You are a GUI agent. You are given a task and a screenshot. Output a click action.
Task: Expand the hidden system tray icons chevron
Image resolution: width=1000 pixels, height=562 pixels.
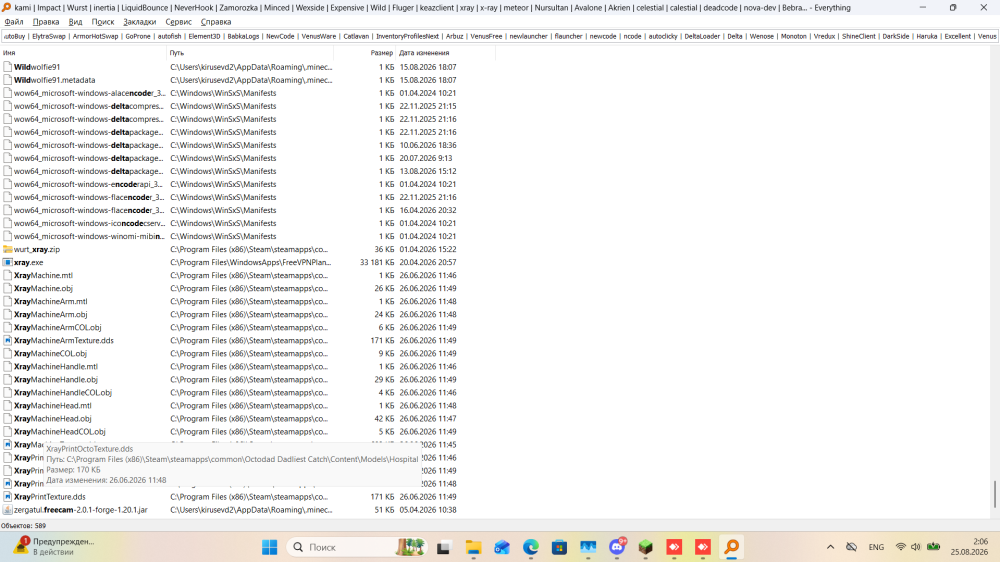click(830, 547)
